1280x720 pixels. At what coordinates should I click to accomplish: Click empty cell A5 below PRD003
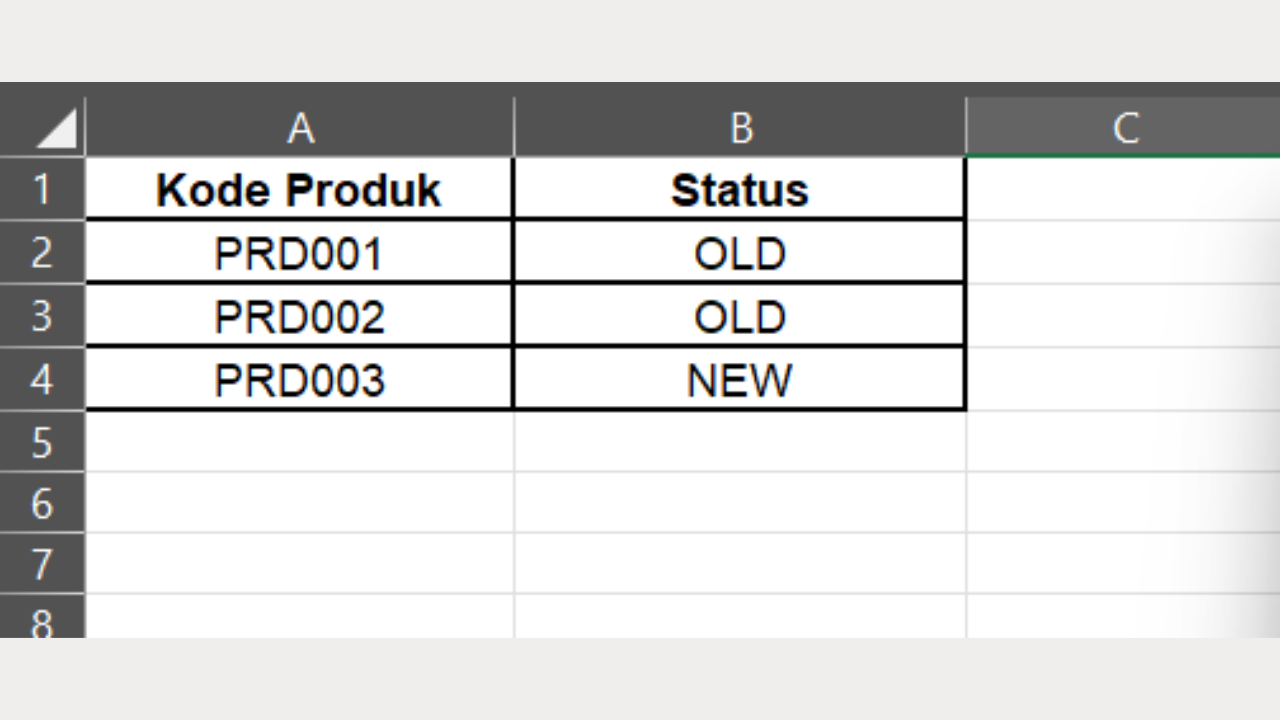click(x=298, y=441)
